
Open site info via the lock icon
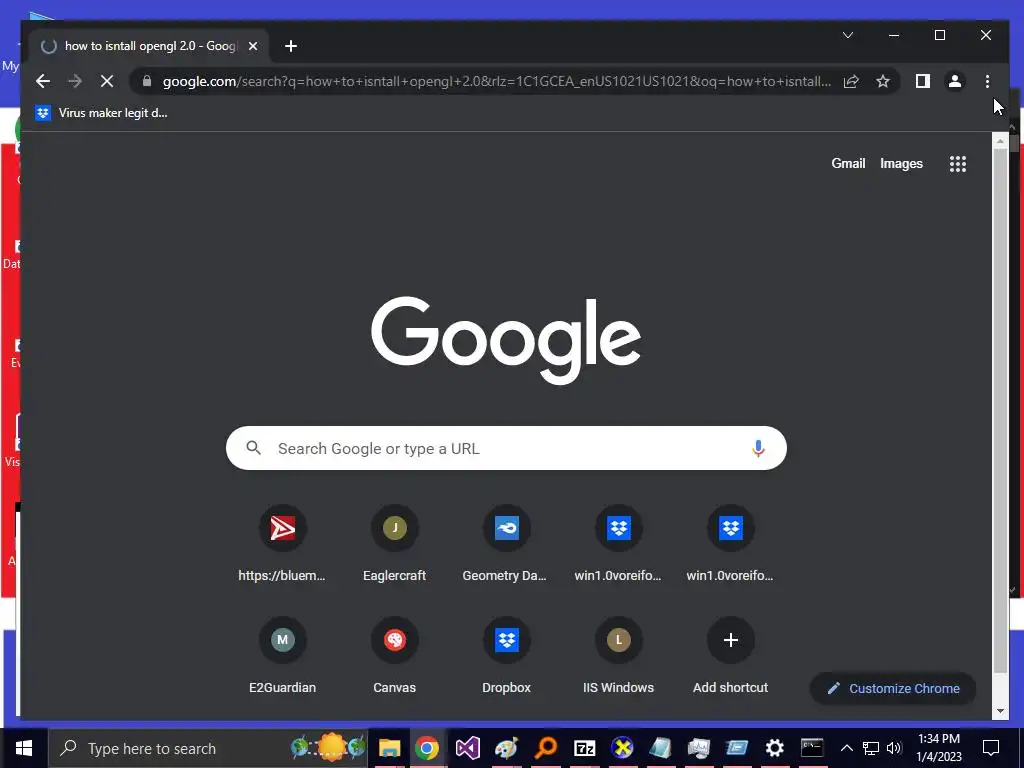[147, 81]
